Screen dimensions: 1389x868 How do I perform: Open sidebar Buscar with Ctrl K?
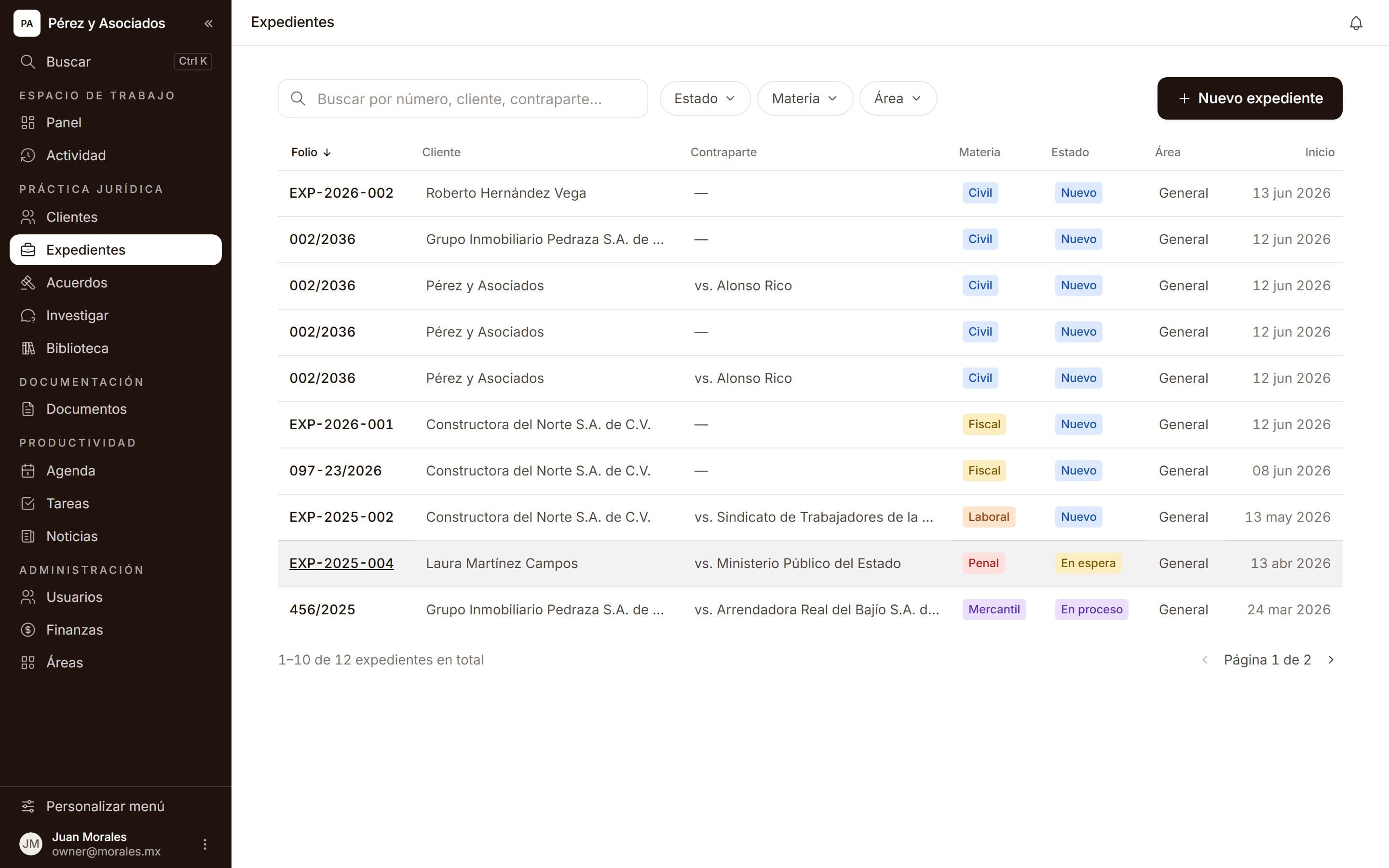pyautogui.click(x=115, y=61)
